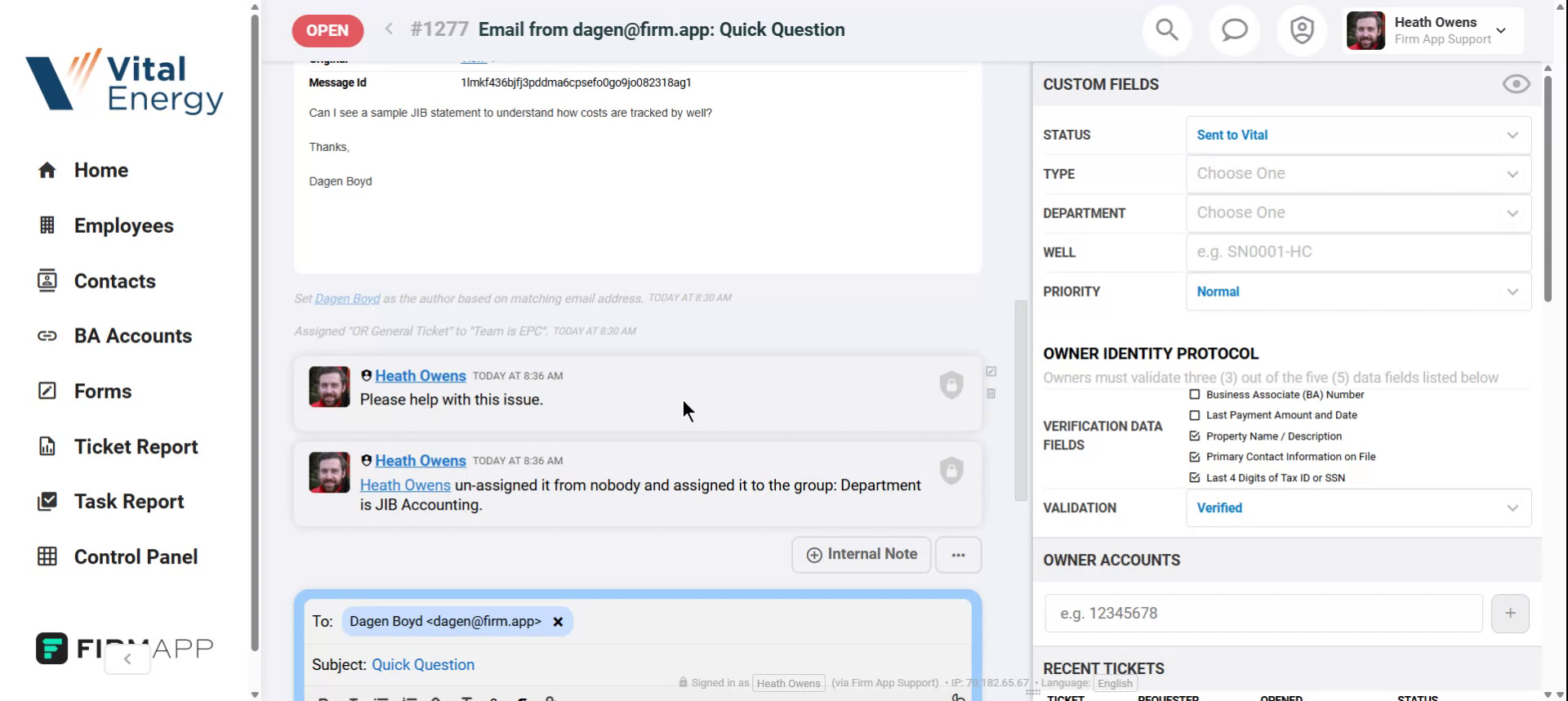Click the conversation pane scrollbar
The width and height of the screenshot is (1568, 701).
[1021, 400]
